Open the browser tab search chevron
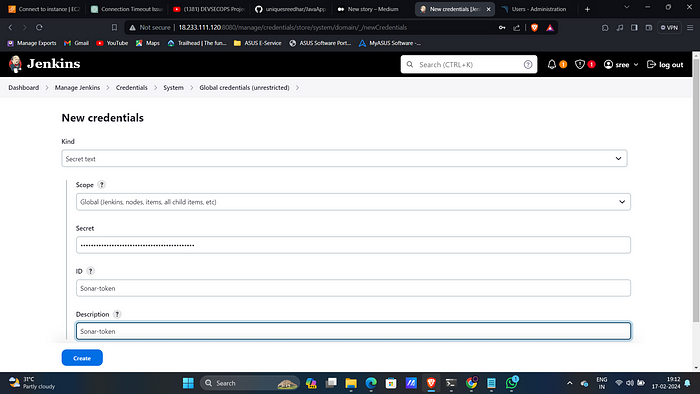 [627, 8]
